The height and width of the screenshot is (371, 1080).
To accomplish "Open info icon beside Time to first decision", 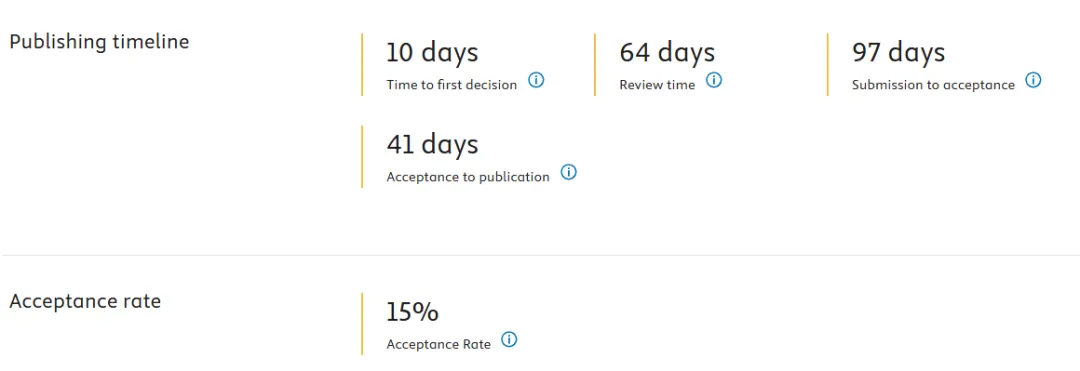I will (x=536, y=80).
